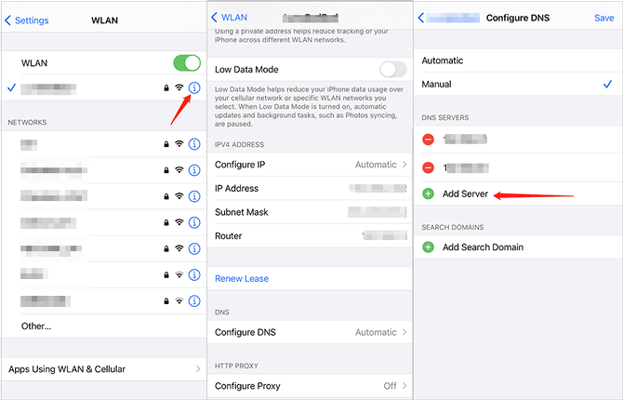Viewport: 623px width, 400px height.
Task: Select Manual DNS option
Action: pyautogui.click(x=518, y=84)
